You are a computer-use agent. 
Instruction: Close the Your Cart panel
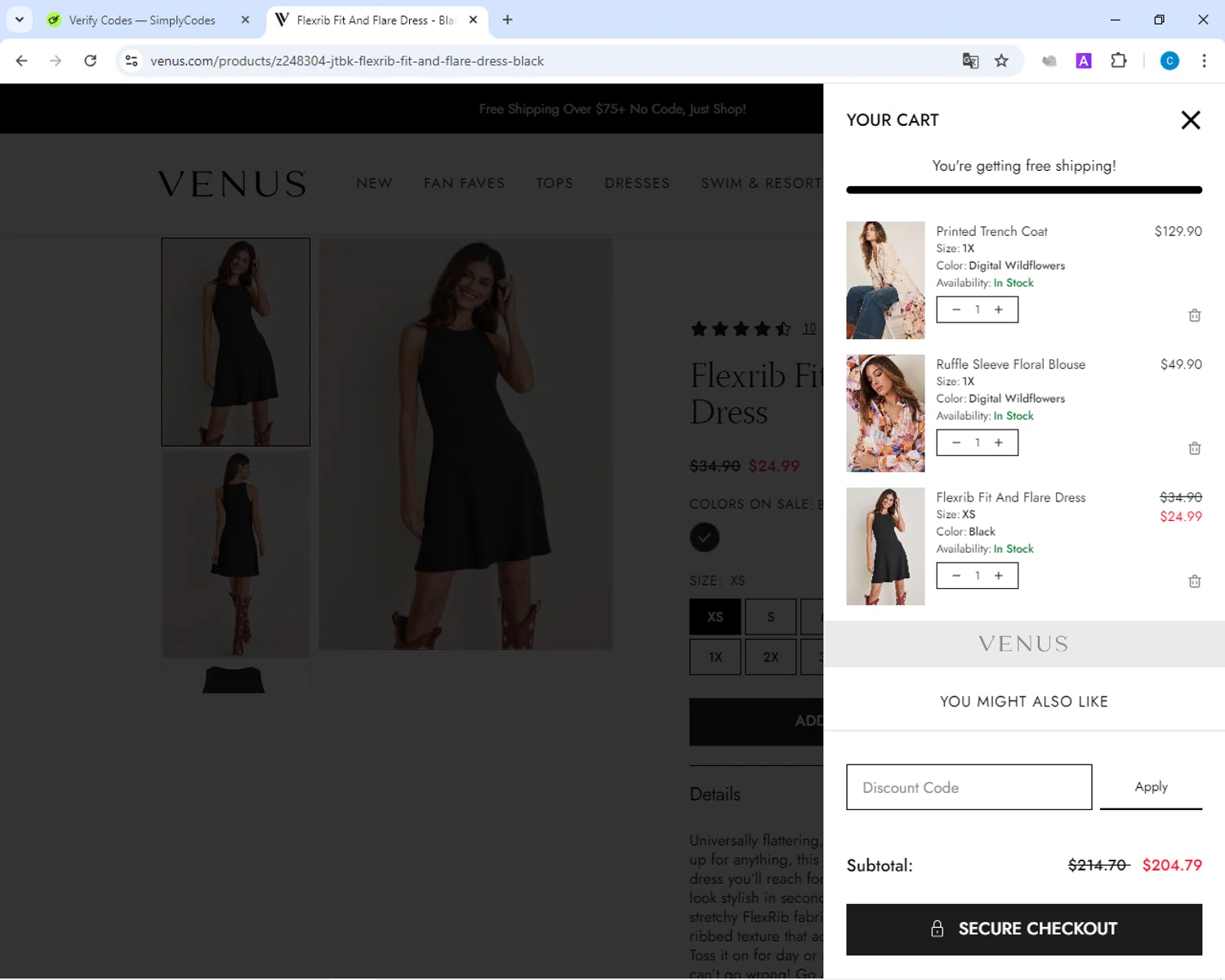pyautogui.click(x=1191, y=120)
